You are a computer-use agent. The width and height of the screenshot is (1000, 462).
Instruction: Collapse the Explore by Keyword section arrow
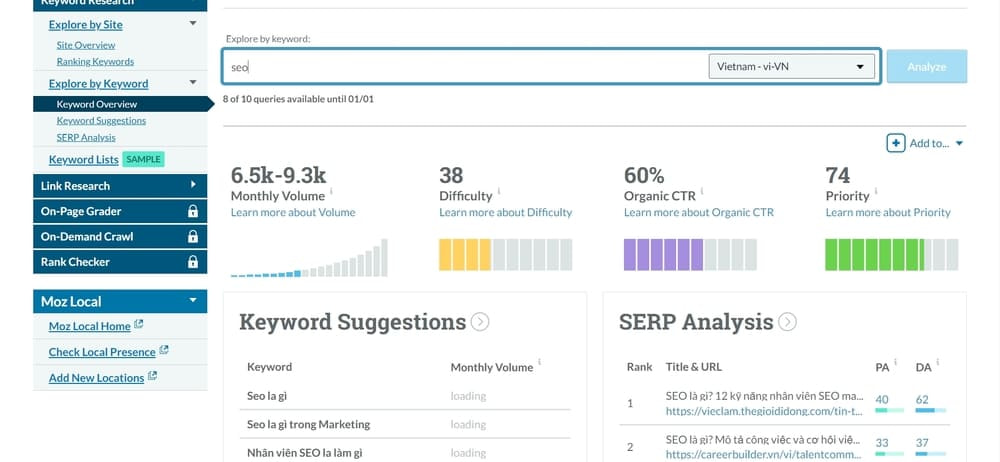coord(193,82)
